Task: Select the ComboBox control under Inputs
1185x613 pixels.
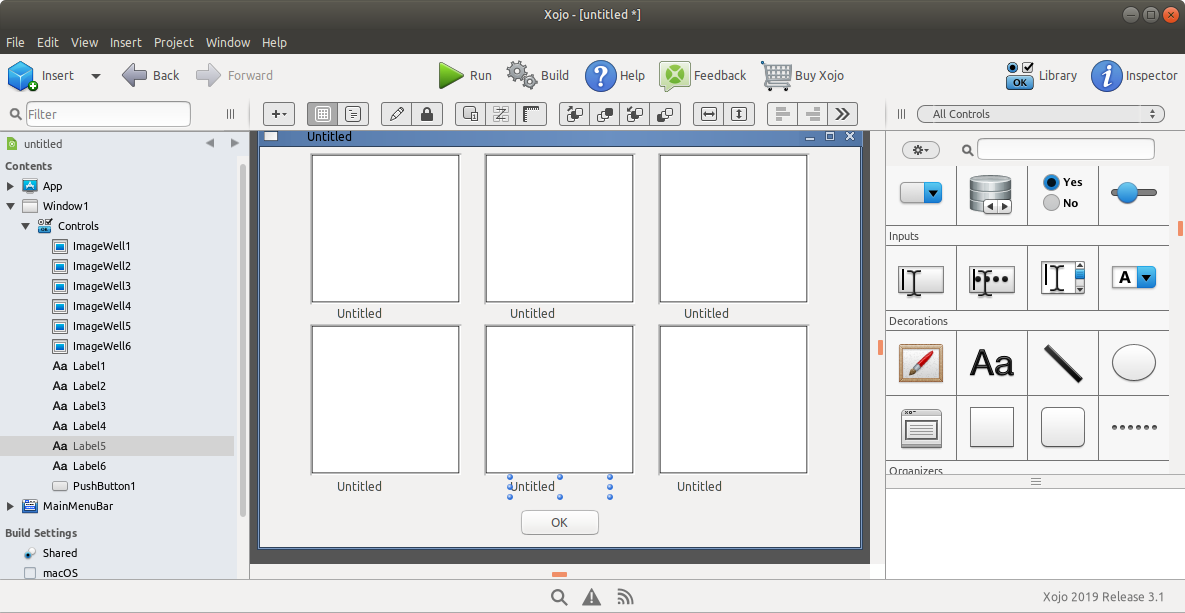Action: coord(1134,277)
